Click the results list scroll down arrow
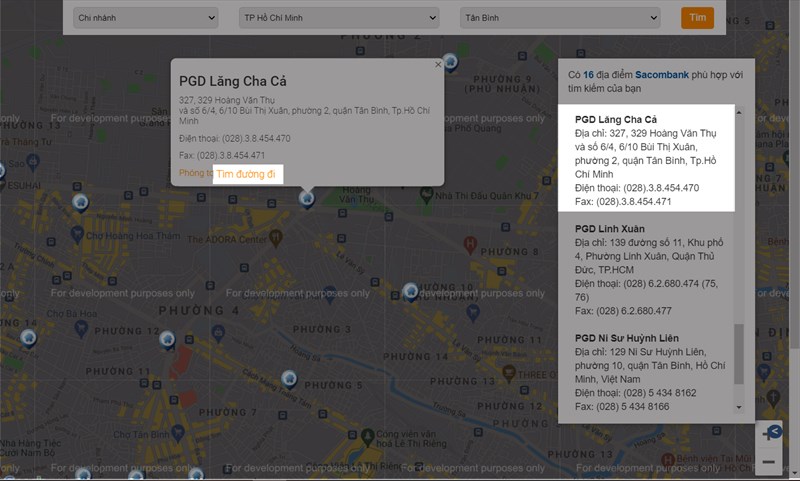This screenshot has height=481, width=800. click(739, 407)
